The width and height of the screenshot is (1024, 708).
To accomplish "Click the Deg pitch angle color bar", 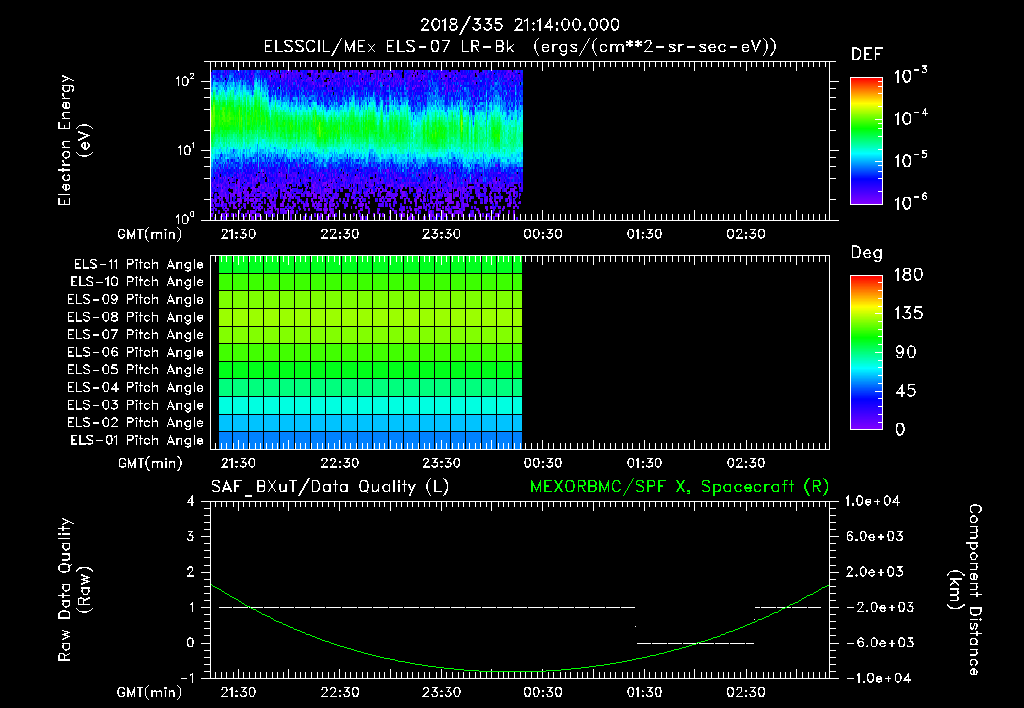I will tap(865, 352).
